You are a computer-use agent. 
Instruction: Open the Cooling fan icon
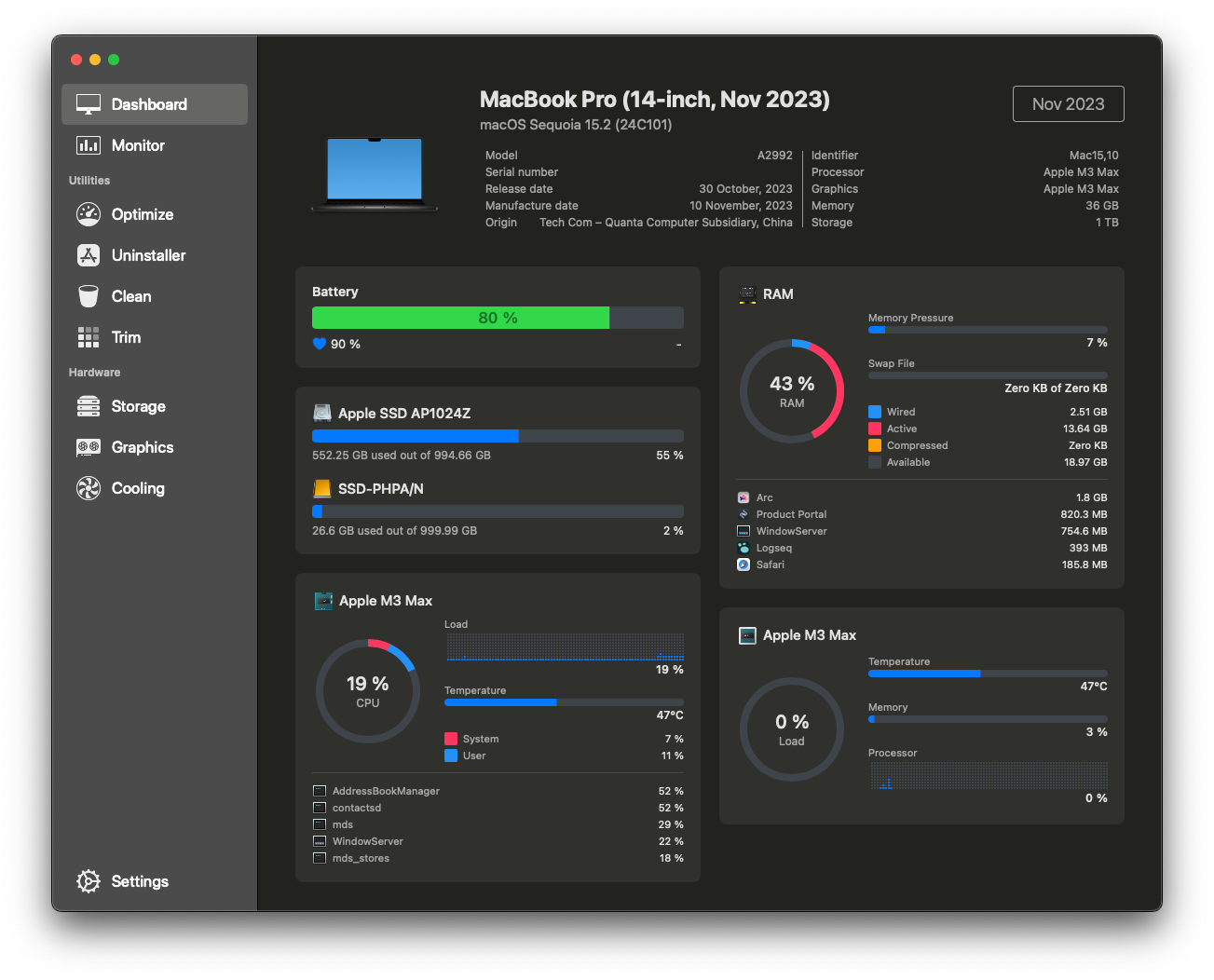pos(89,488)
